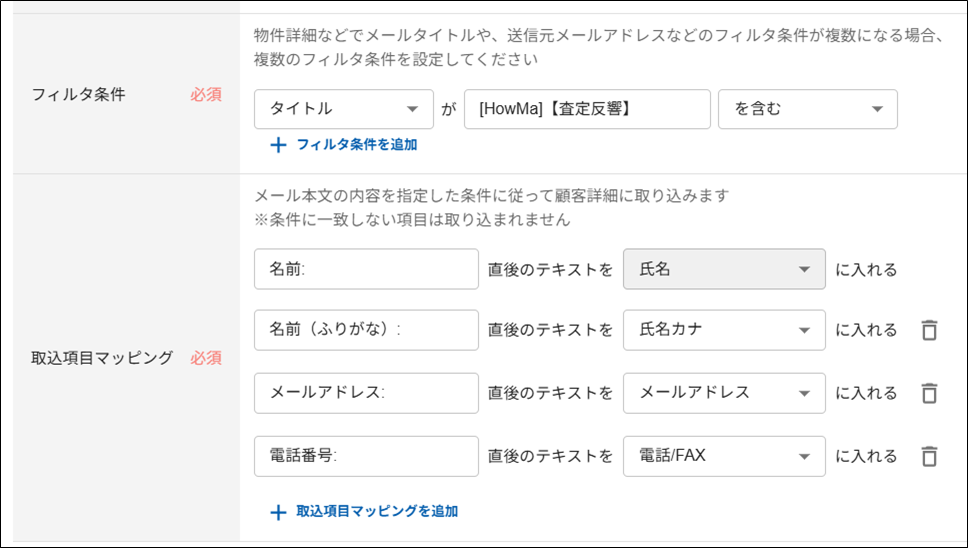Open the 電話/FAX target field dropdown
Image resolution: width=968 pixels, height=548 pixels.
pyautogui.click(x=724, y=456)
